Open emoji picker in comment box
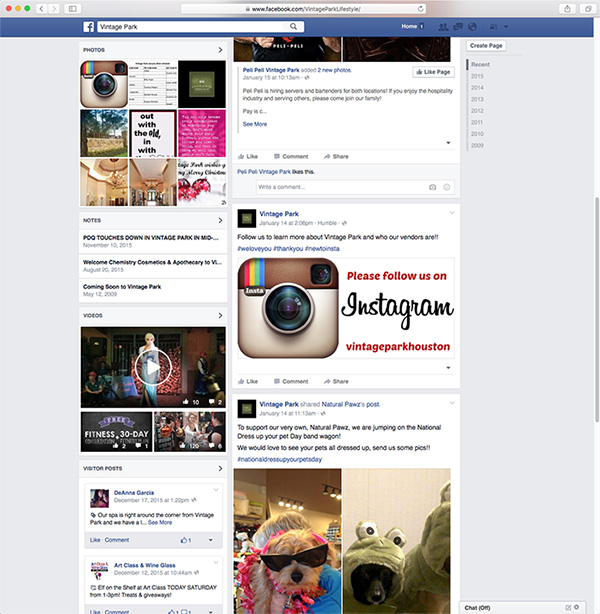This screenshot has width=600, height=614. point(446,187)
